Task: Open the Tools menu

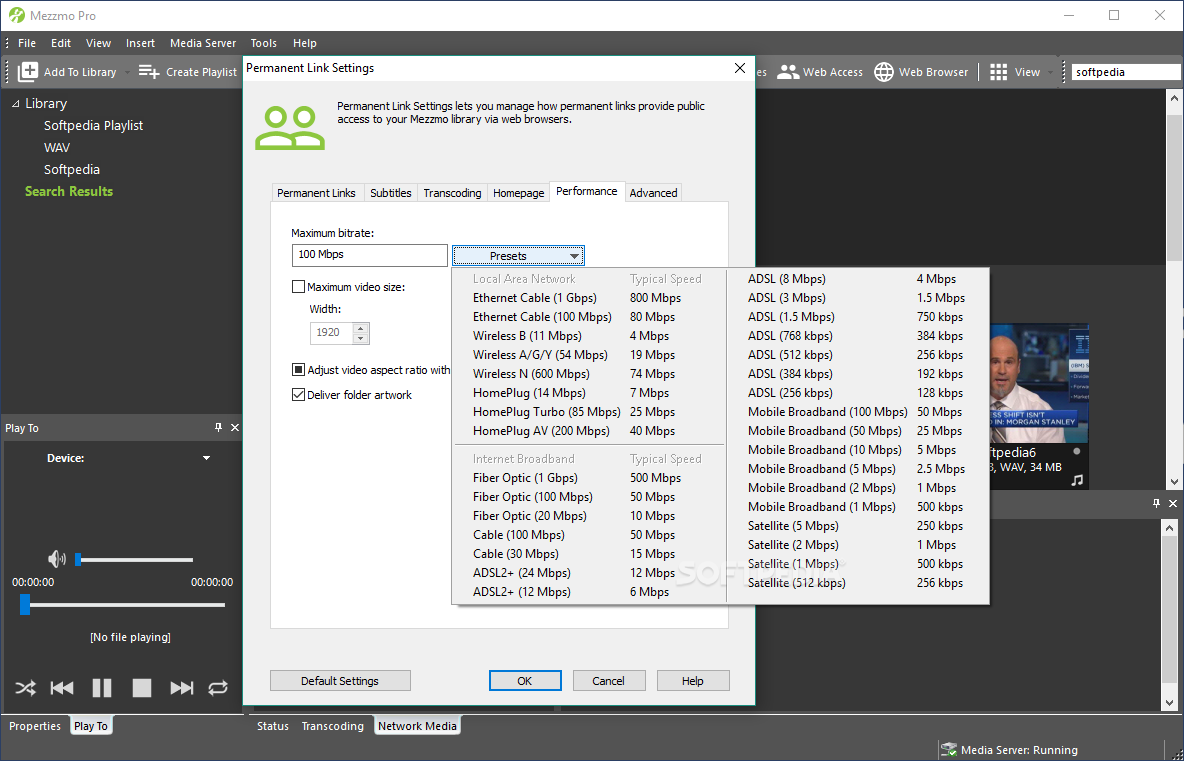Action: point(264,43)
